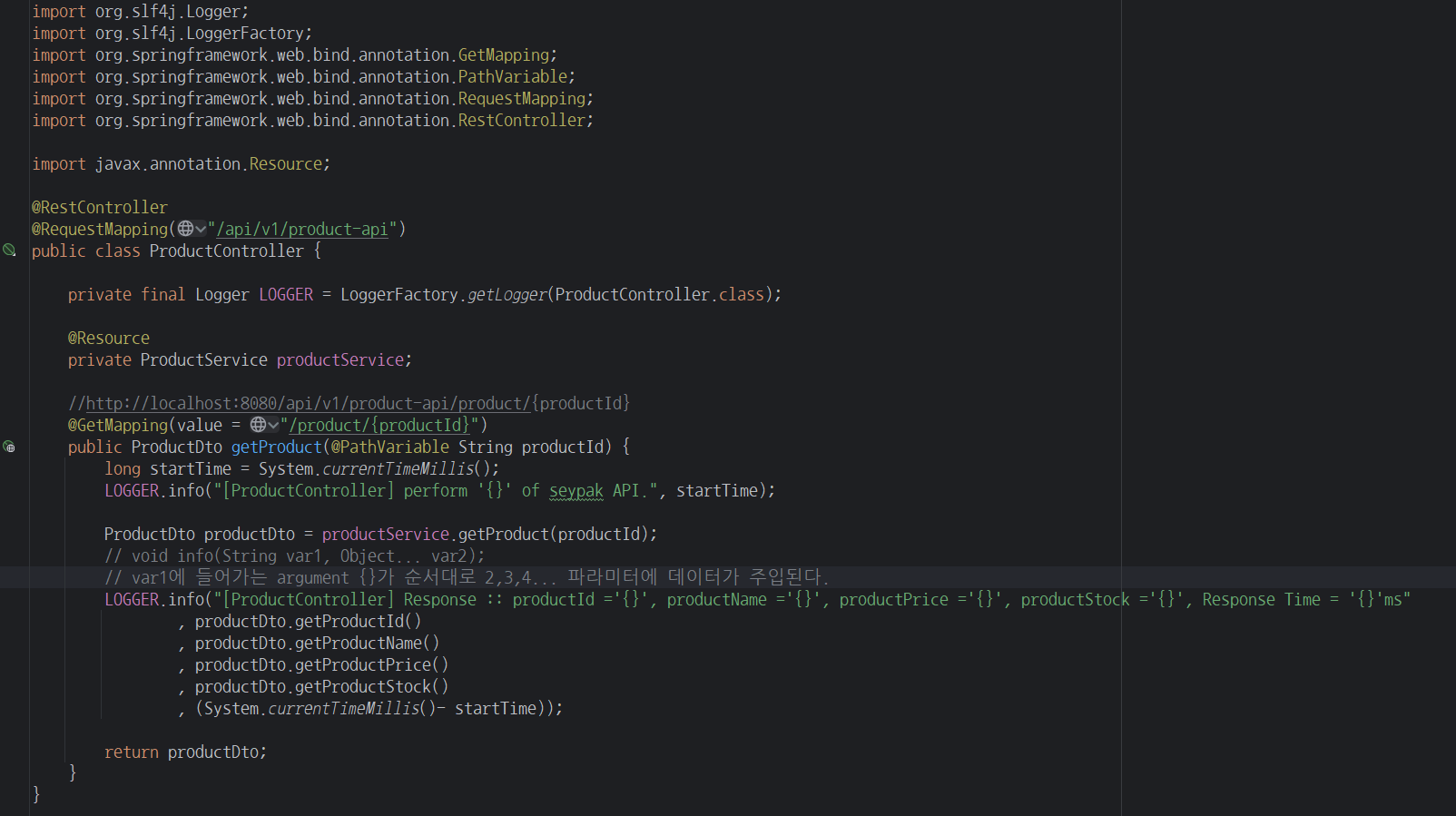Click "ProductController" in the class declaration
The image size is (1456, 816).
[x=227, y=251]
